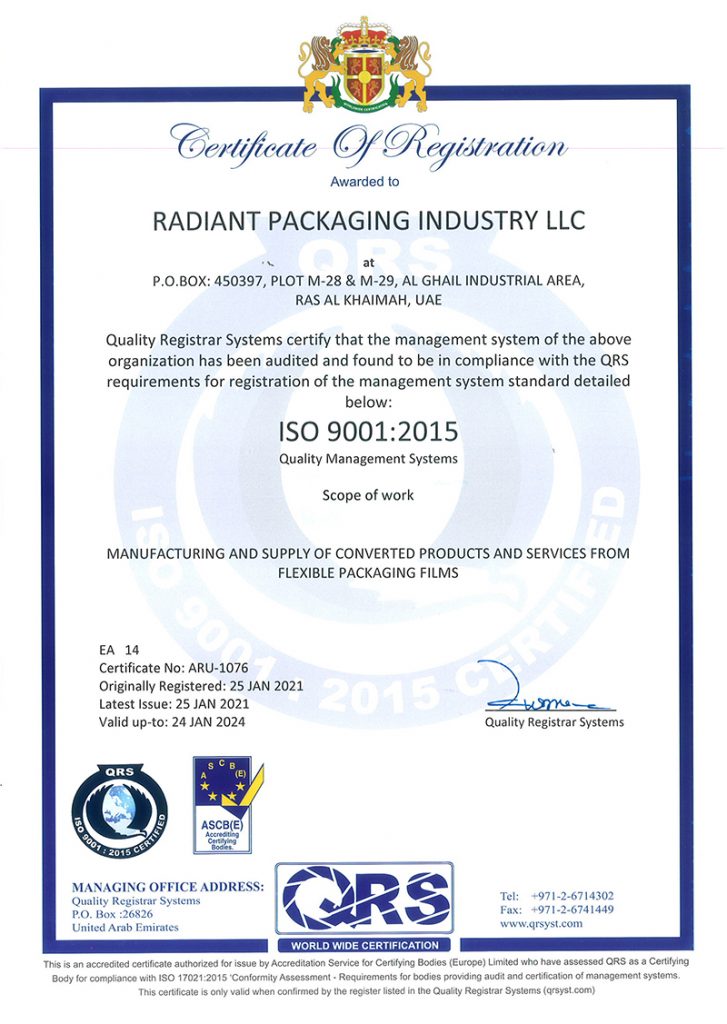This screenshot has height=1024, width=727.
Task: Click the Awarded to text under title
Action: [364, 182]
